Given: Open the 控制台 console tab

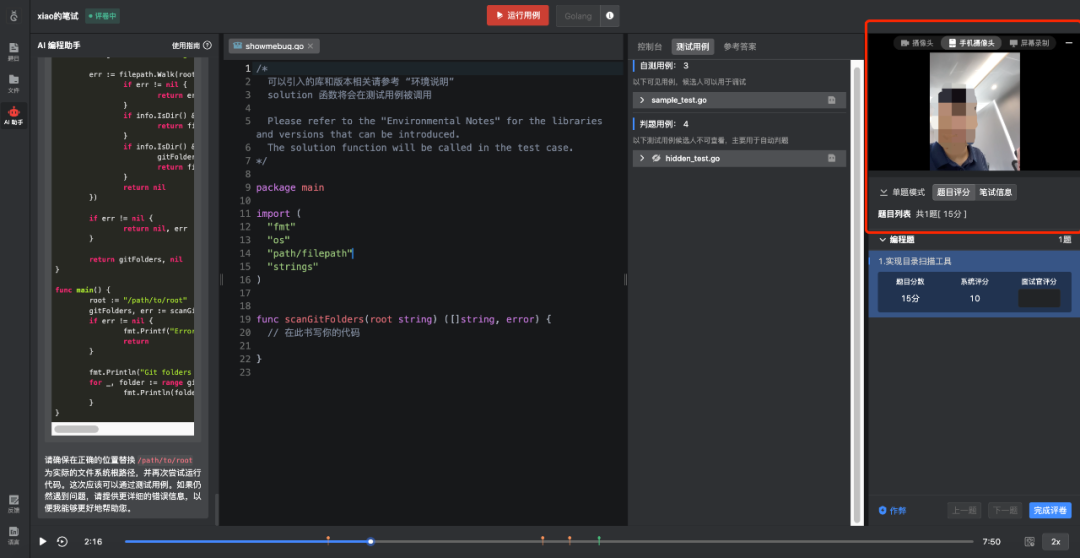Looking at the screenshot, I should 650,47.
